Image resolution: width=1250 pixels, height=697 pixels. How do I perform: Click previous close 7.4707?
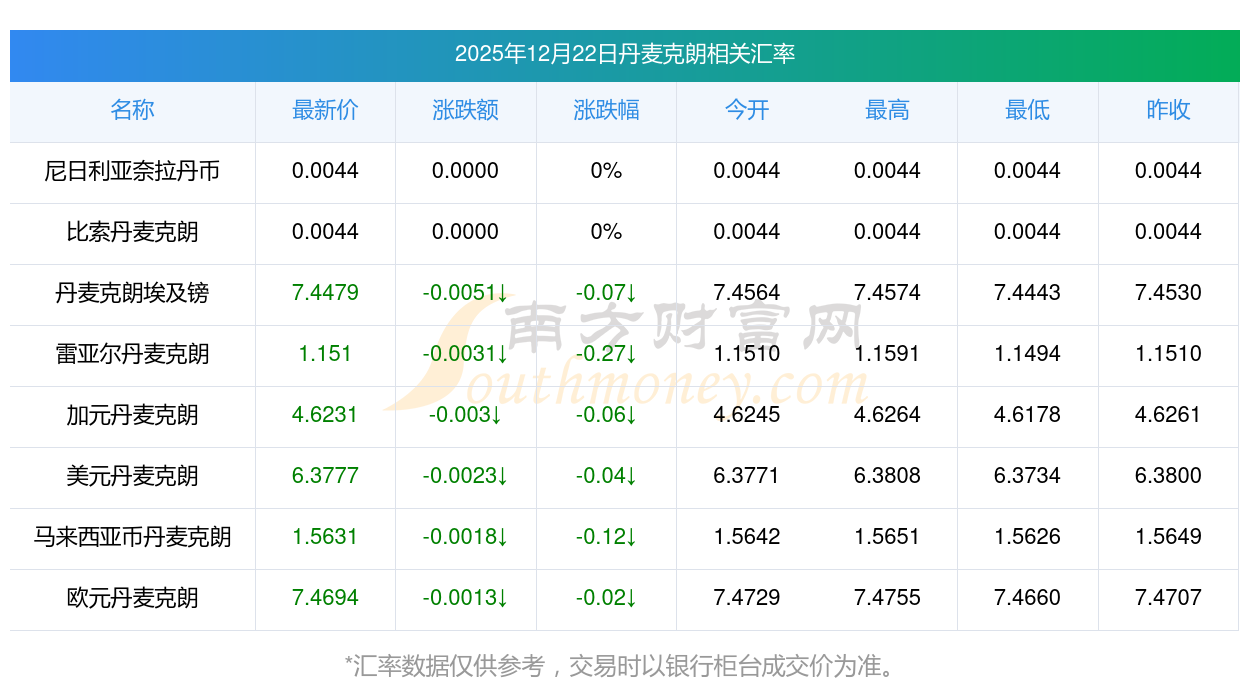[1168, 598]
